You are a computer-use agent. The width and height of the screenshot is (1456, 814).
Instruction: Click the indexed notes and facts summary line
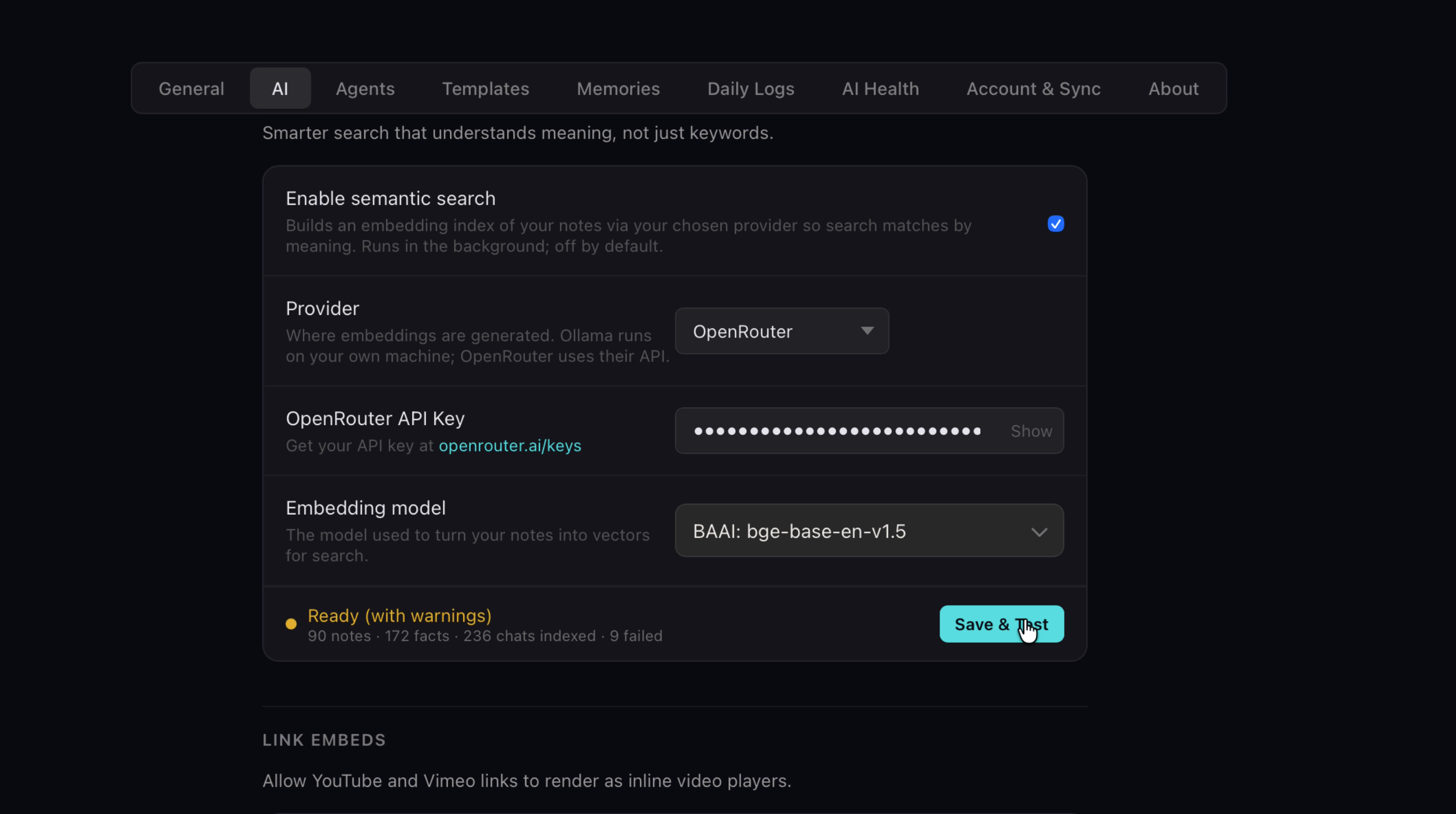(485, 636)
